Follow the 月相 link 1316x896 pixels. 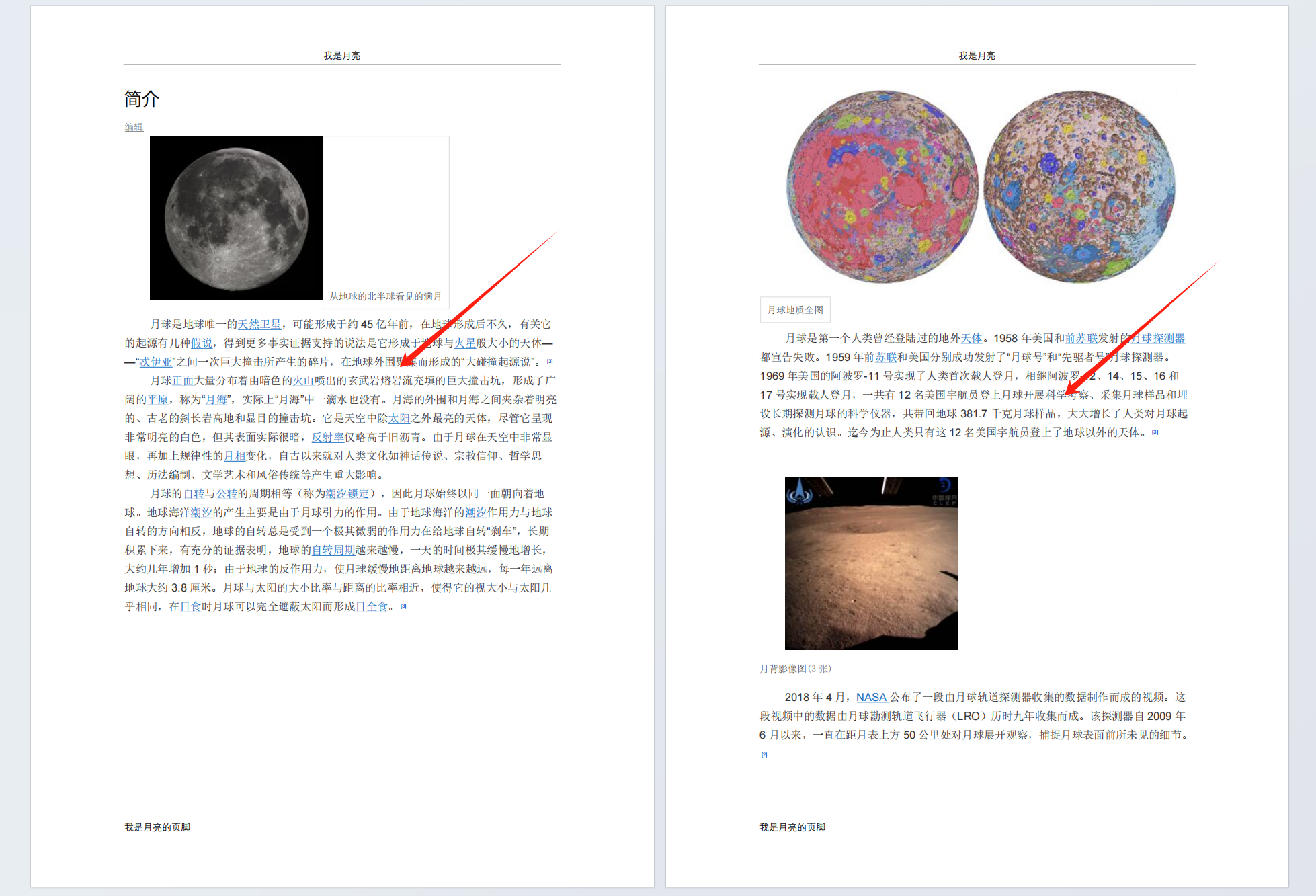[x=235, y=456]
